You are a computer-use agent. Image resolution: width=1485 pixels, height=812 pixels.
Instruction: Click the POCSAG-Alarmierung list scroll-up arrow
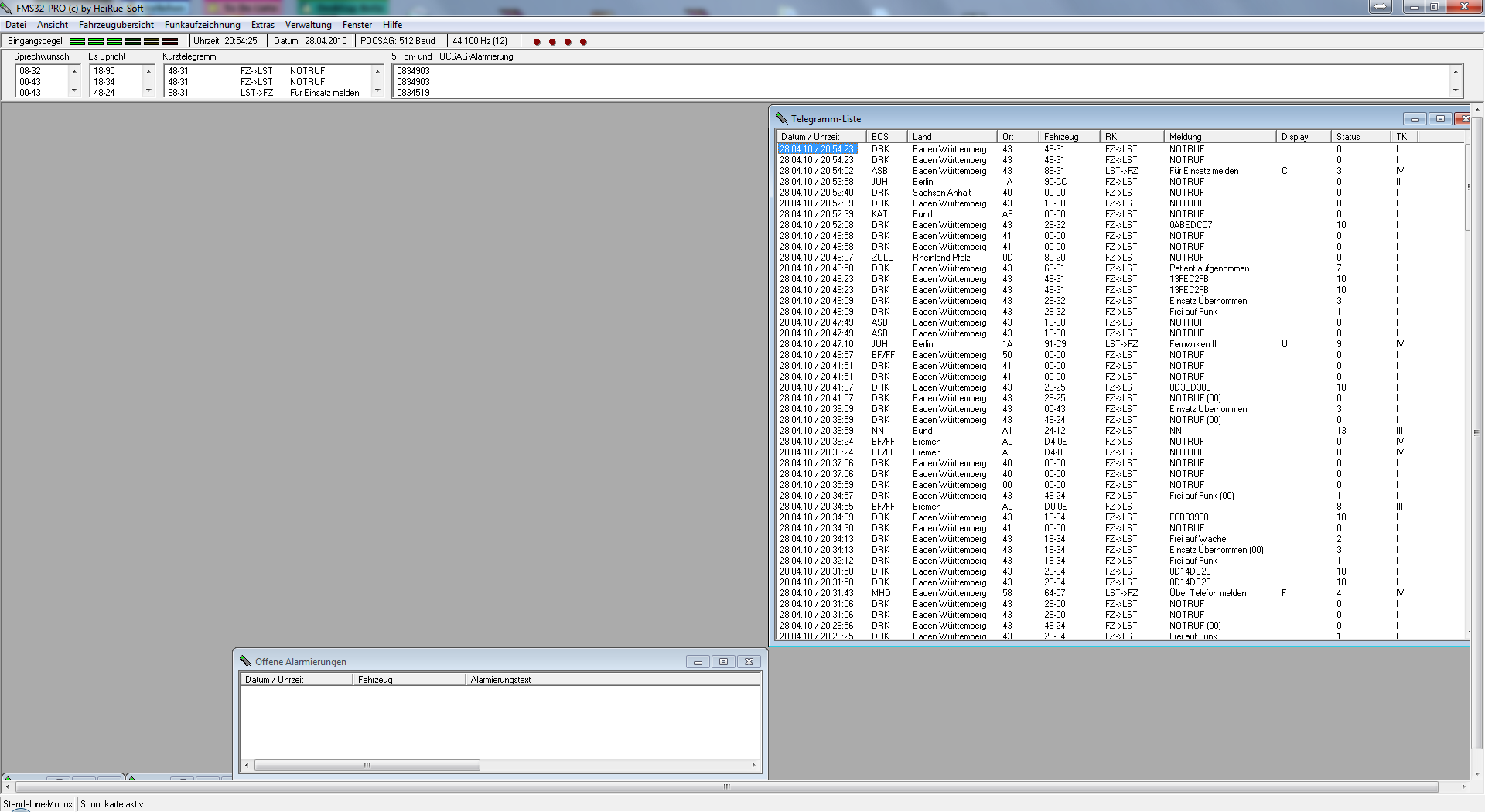[x=1455, y=71]
